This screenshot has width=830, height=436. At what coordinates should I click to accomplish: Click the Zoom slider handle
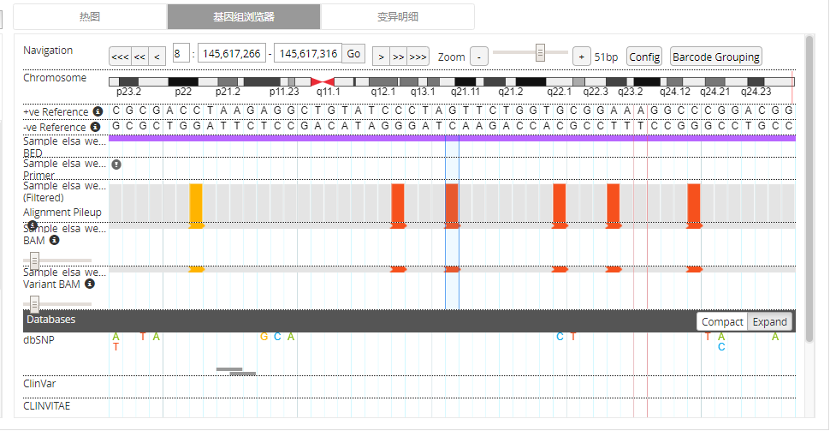pyautogui.click(x=540, y=53)
